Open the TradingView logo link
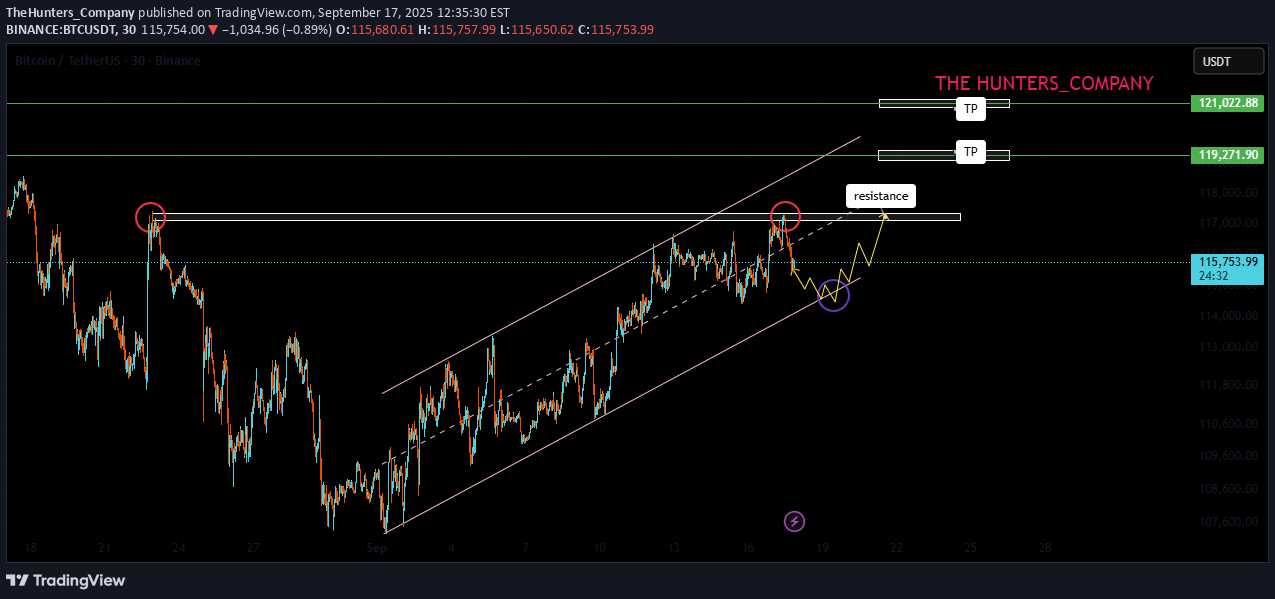The height and width of the screenshot is (599, 1275). click(x=66, y=580)
